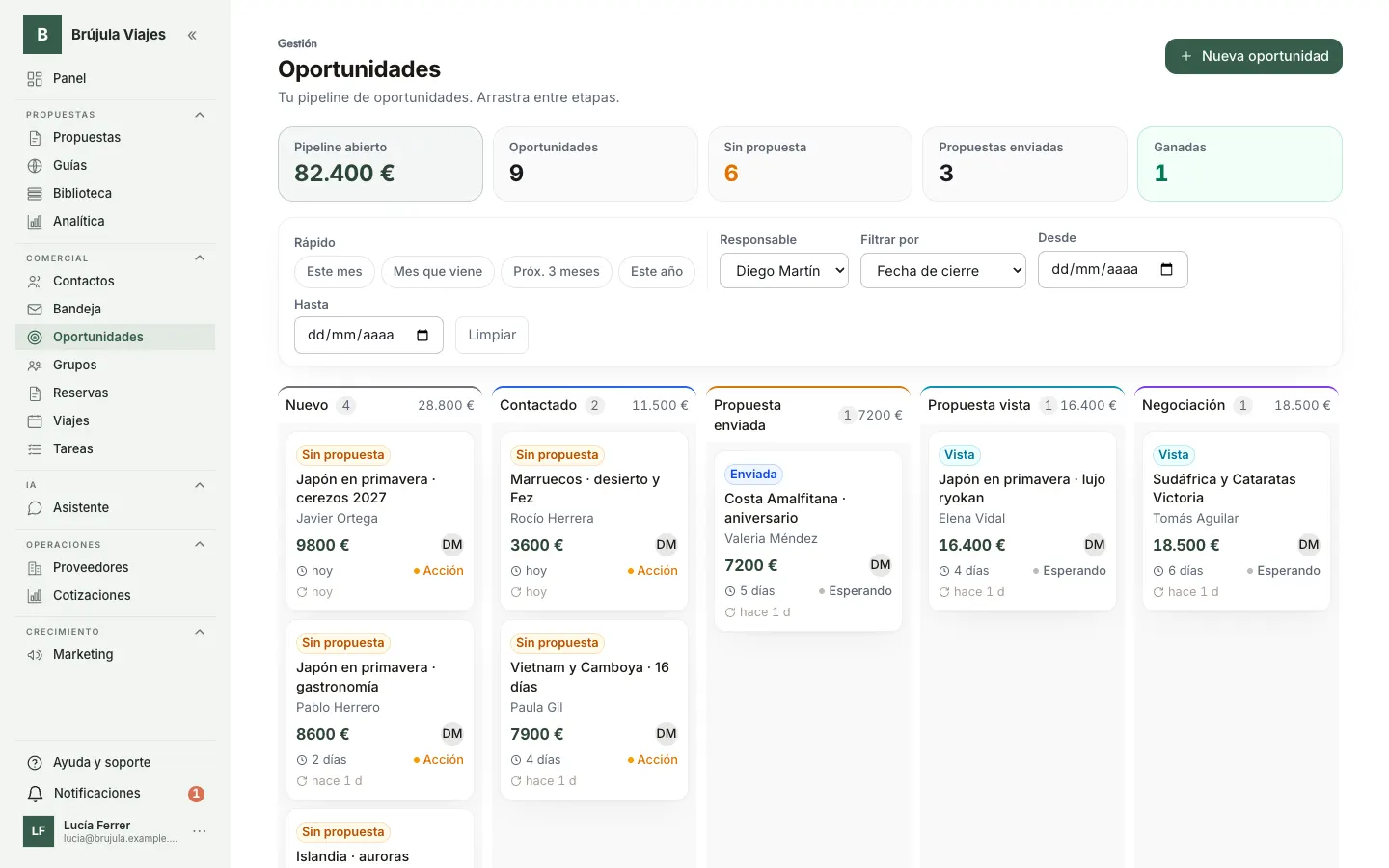Open the Guías globe icon
Viewport: 1389px width, 868px height.
pyautogui.click(x=35, y=166)
